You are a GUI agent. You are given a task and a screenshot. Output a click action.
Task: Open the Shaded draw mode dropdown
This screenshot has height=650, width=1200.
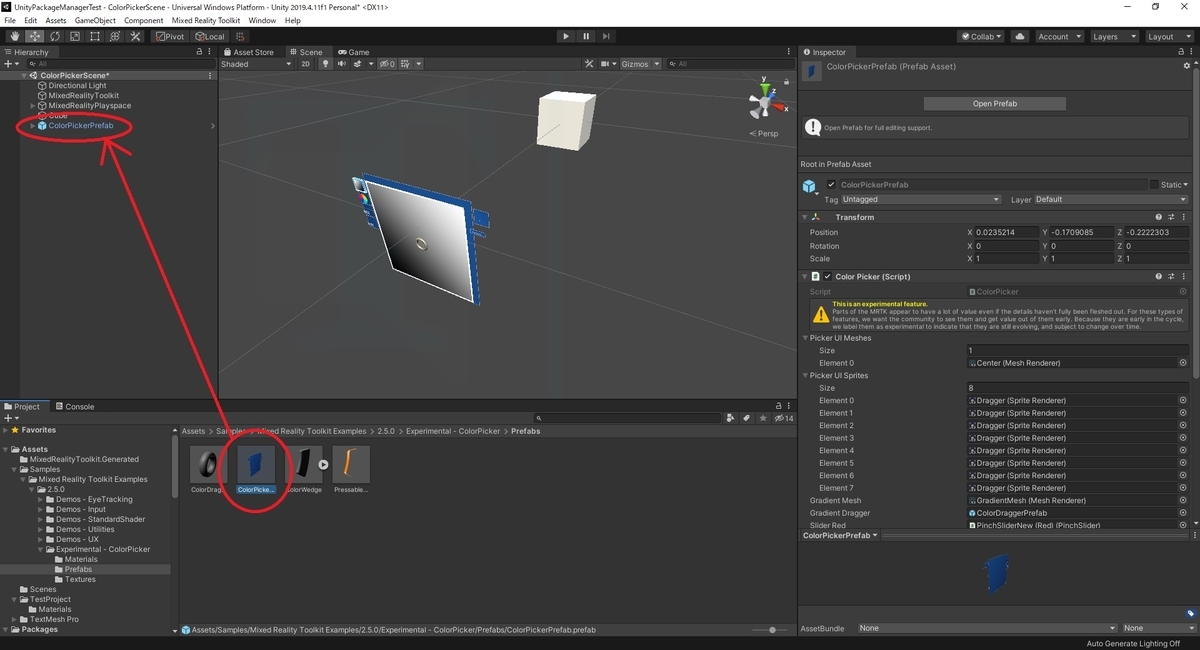point(256,64)
